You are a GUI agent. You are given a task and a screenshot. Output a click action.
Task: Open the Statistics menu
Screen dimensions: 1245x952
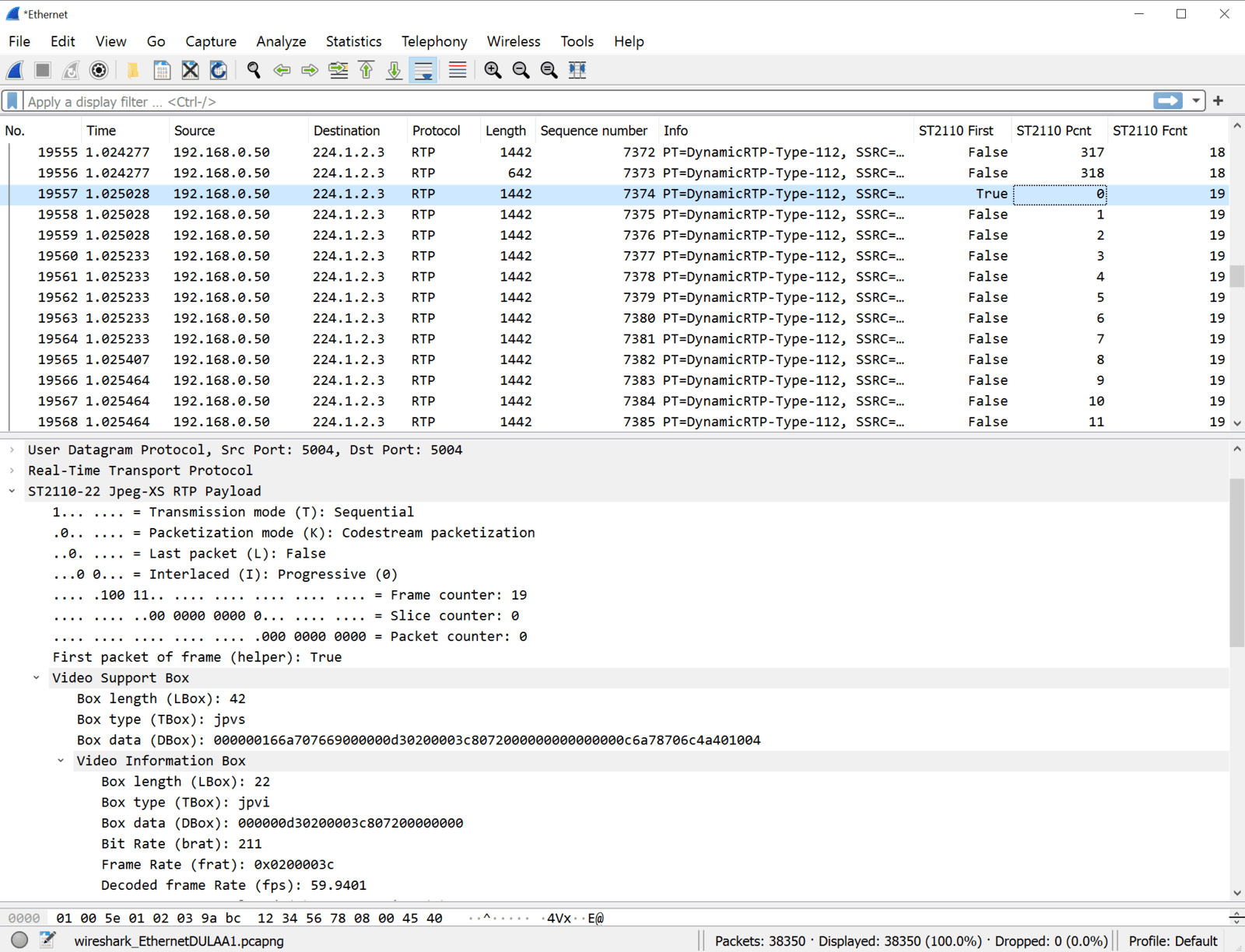(353, 41)
